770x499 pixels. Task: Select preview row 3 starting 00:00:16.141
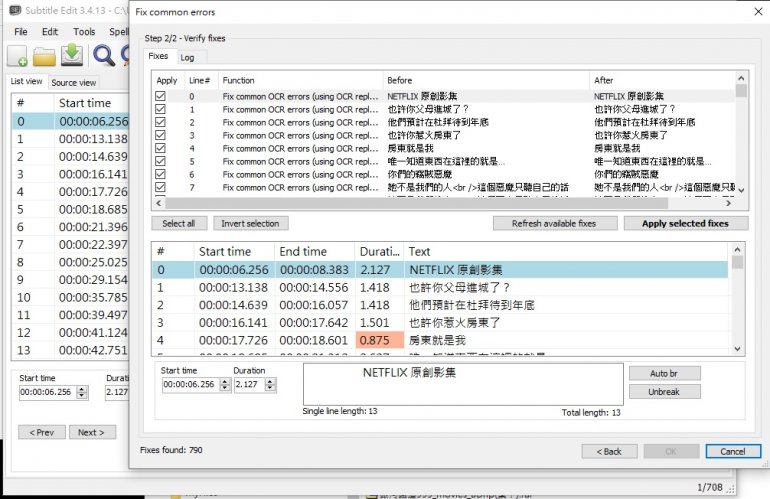[x=440, y=323]
